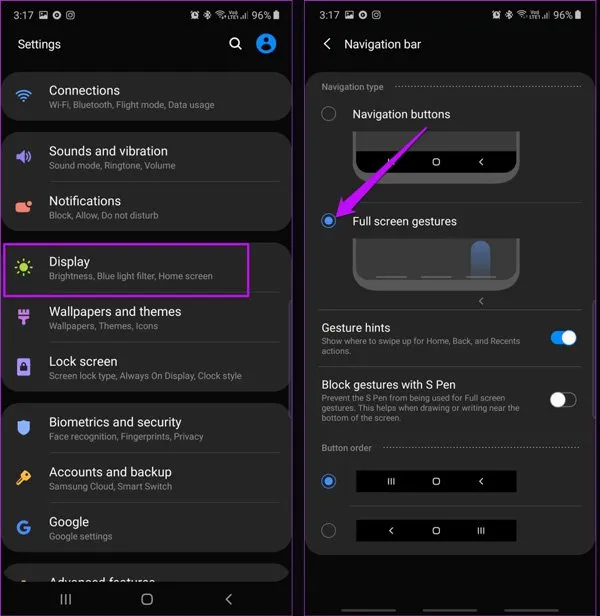Open Wallpapers and themes settings
600x616 pixels.
point(146,318)
